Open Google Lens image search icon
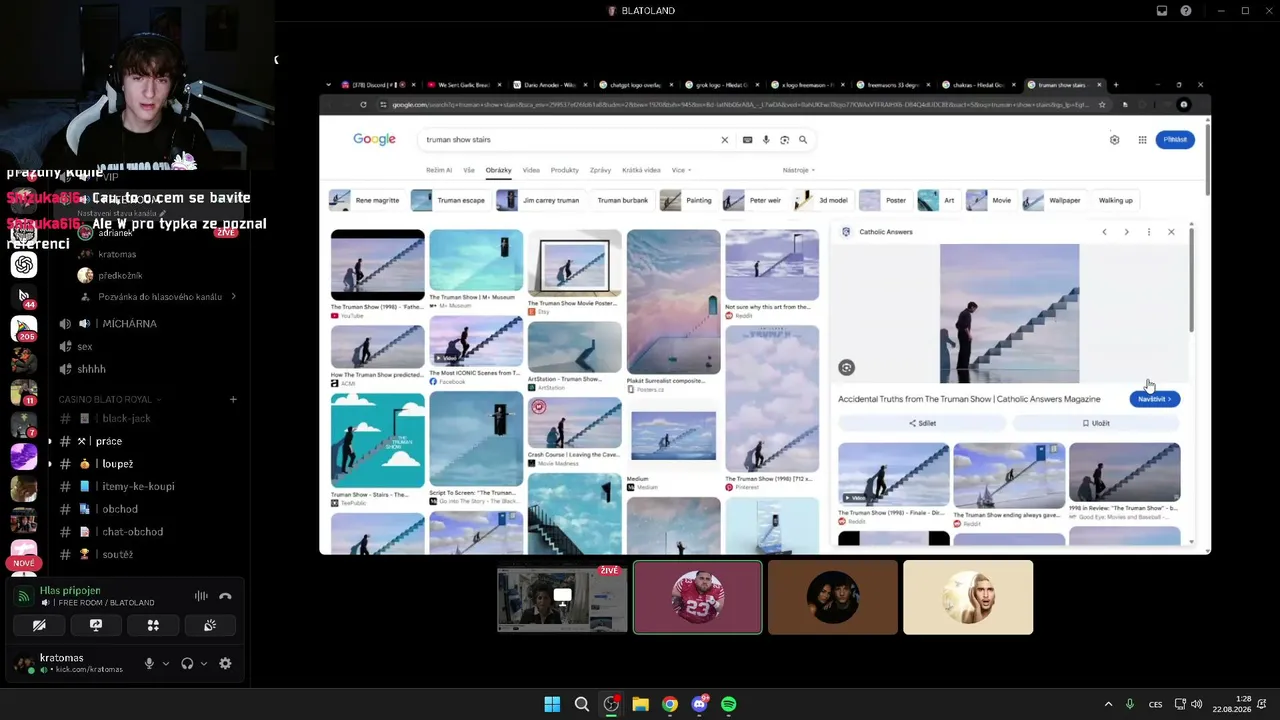The height and width of the screenshot is (720, 1280). click(x=784, y=140)
